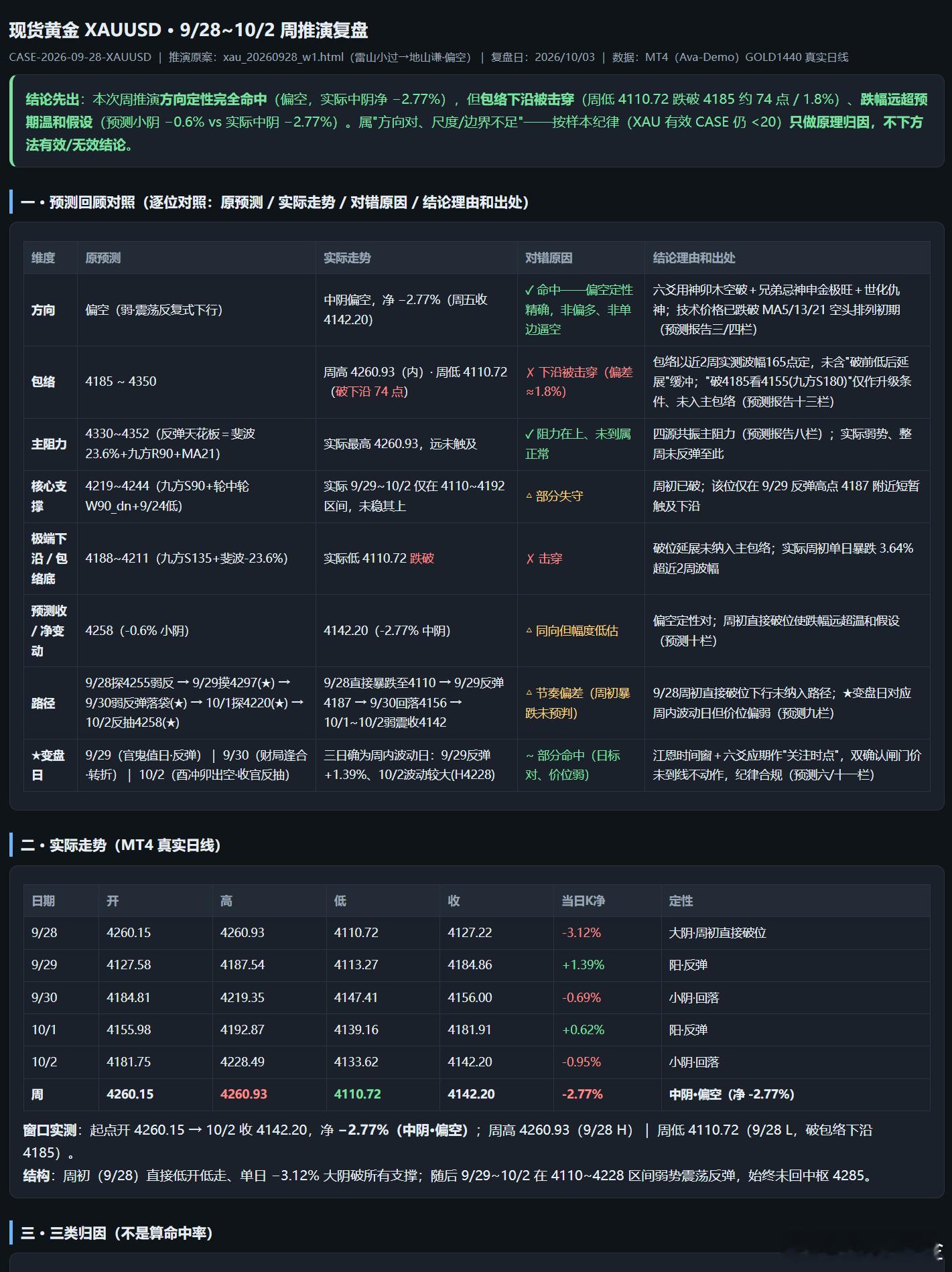952x1272 pixels.
Task: Click the '当日K净' column header
Action: pos(584,901)
